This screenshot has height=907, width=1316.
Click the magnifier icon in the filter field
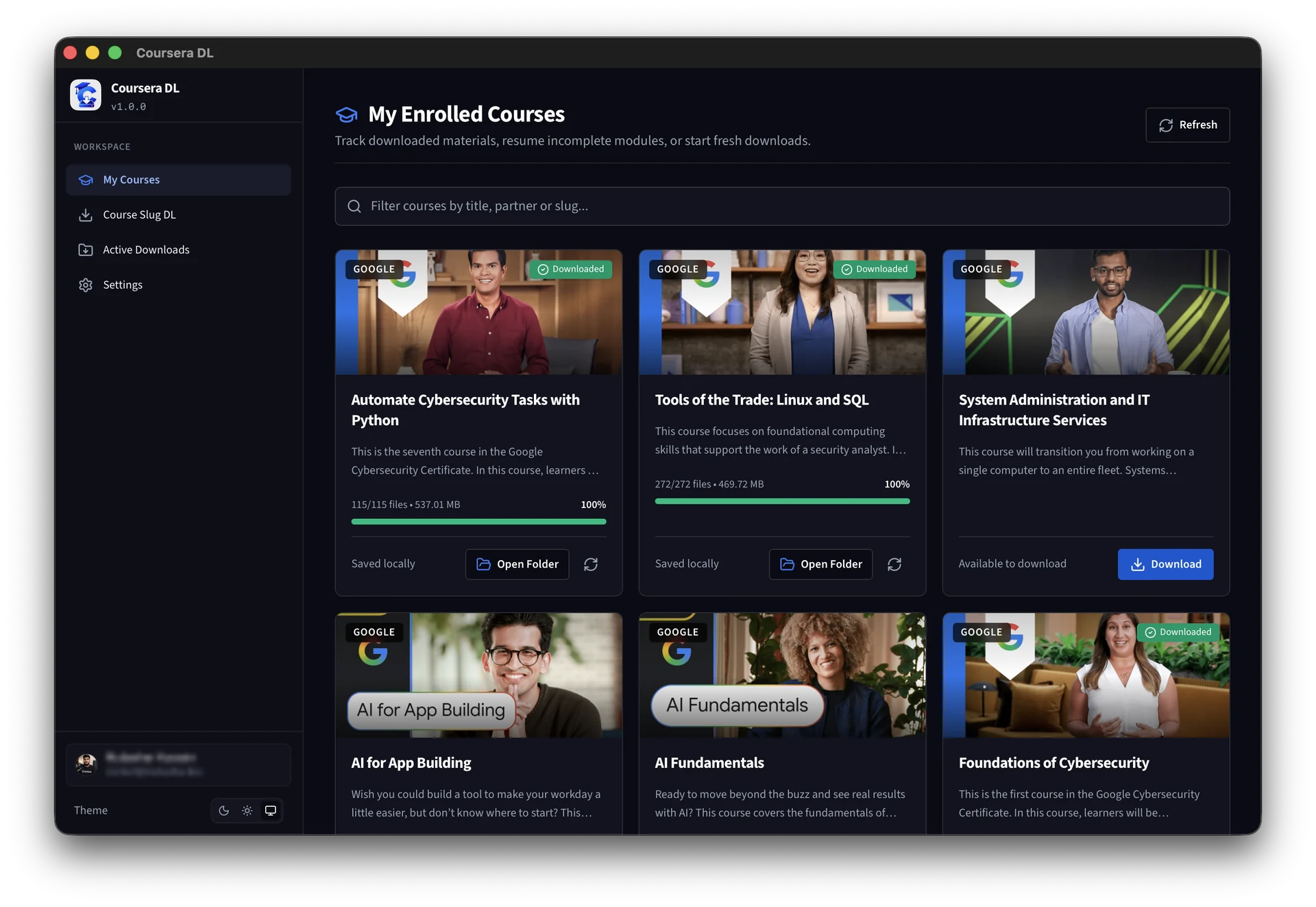354,206
